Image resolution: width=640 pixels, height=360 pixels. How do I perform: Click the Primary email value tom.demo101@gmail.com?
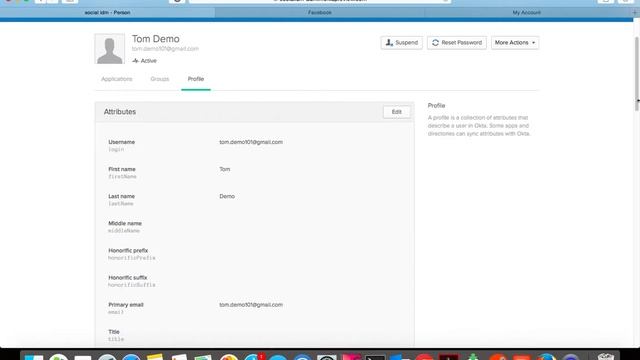click(x=251, y=305)
